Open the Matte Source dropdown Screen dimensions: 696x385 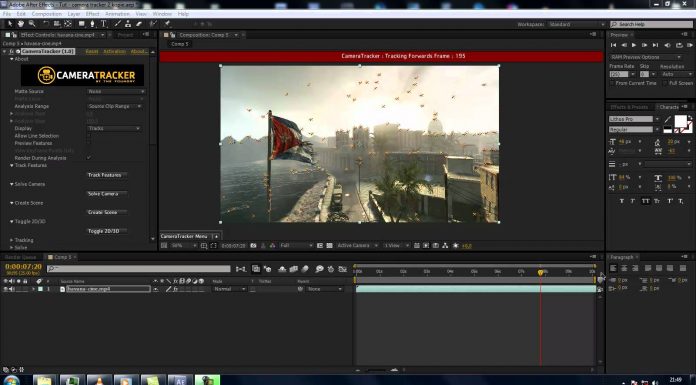pos(116,91)
